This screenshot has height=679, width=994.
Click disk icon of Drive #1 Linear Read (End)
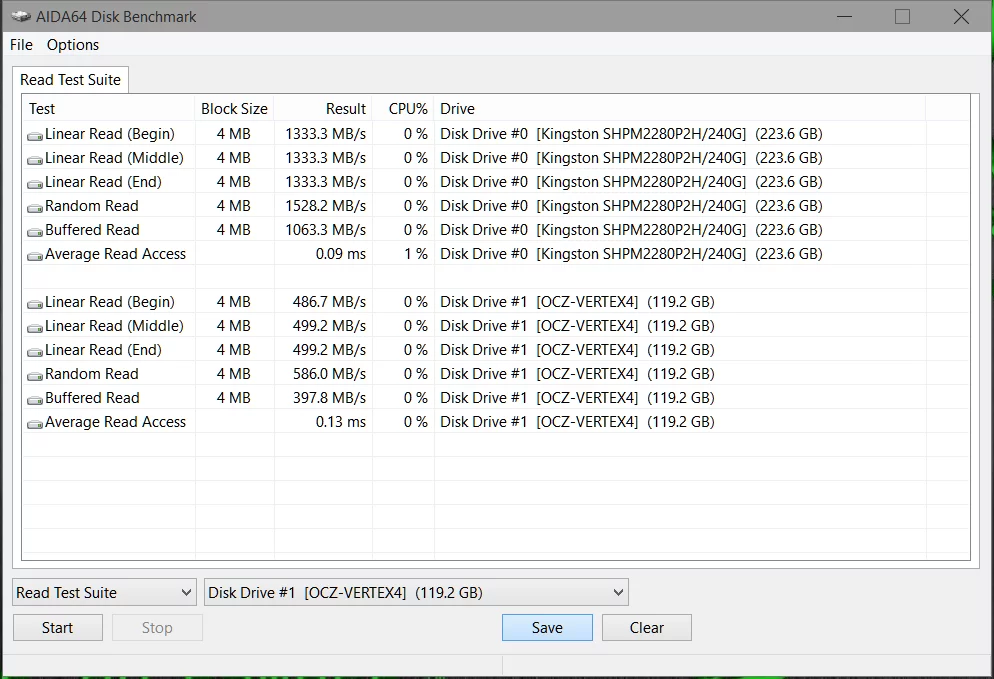point(35,352)
